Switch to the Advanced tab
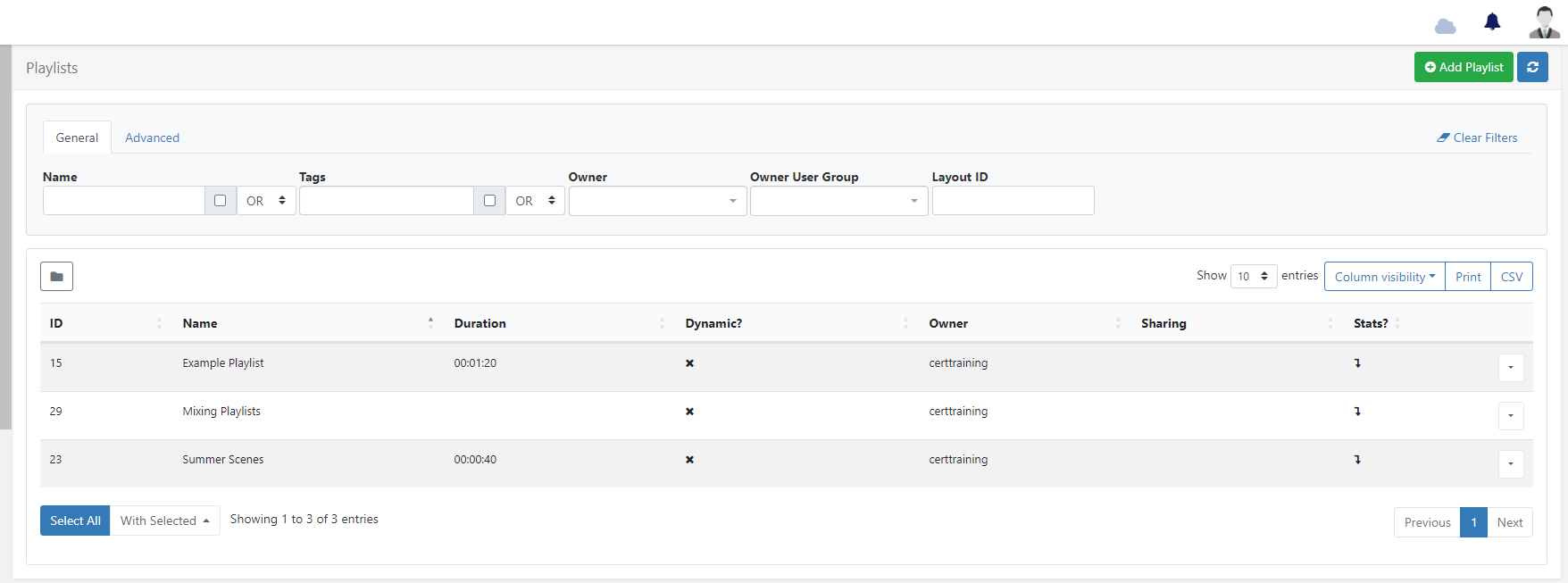Viewport: 1568px width, 583px height. (x=152, y=137)
